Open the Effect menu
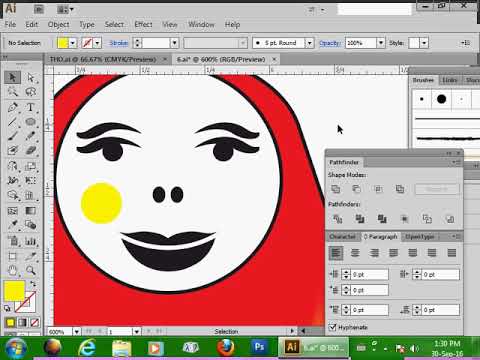Screen dimensions: 480x360 [x=143, y=25]
